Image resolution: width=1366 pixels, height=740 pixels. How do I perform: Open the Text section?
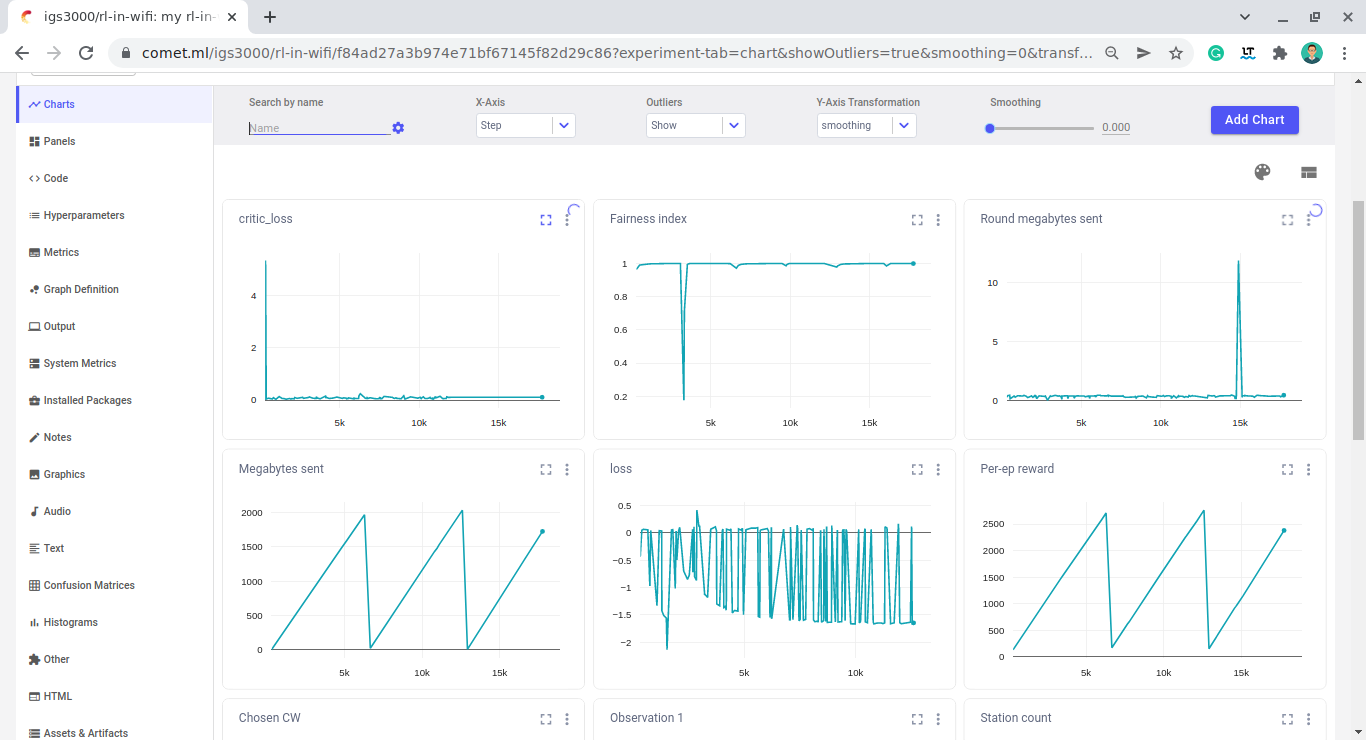(x=115, y=548)
